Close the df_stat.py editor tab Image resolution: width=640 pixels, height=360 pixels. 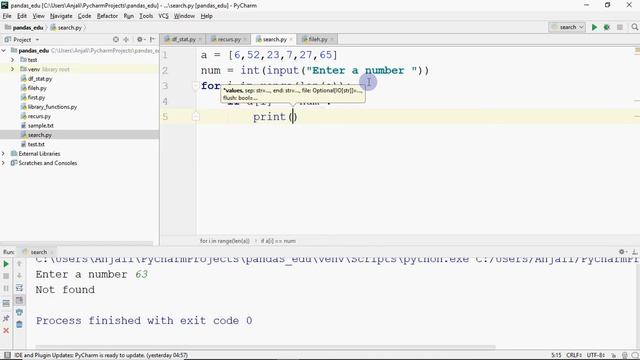point(200,40)
